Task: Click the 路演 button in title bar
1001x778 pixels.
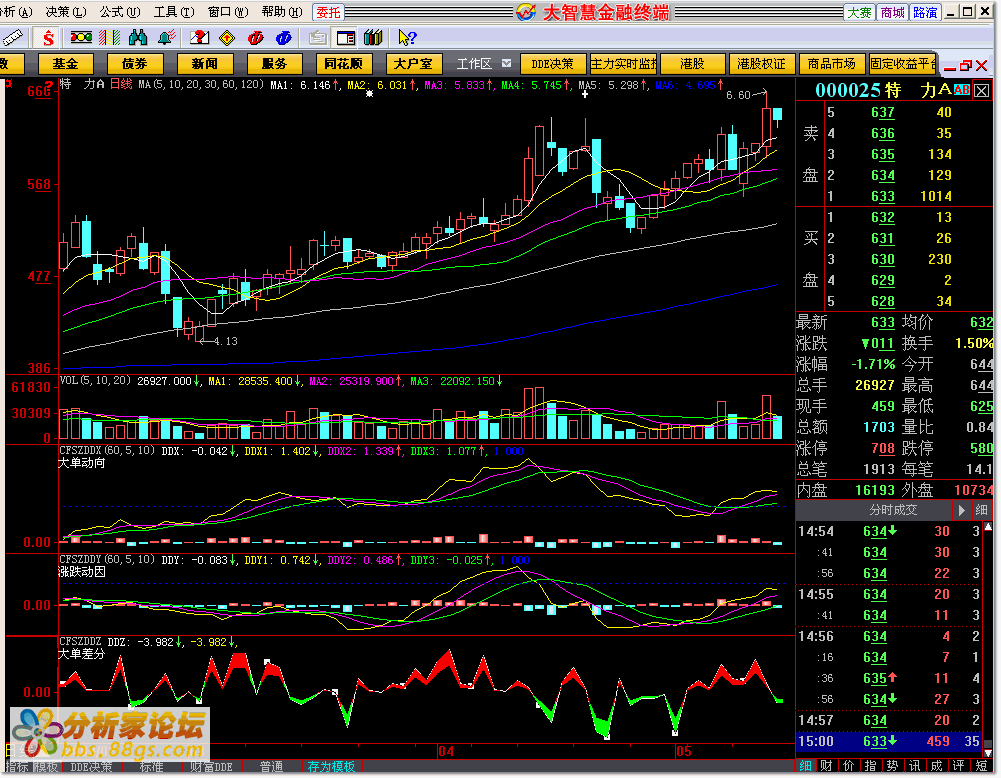Action: pos(925,12)
